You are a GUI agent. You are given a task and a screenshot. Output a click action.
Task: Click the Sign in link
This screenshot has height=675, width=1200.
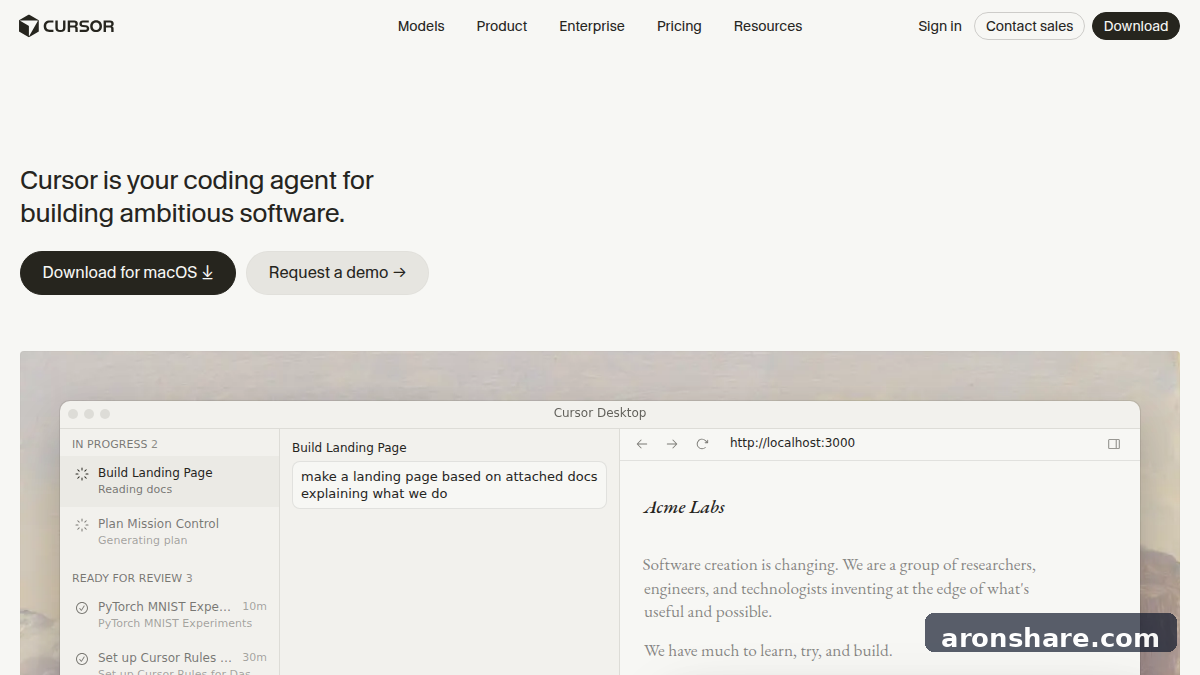coord(940,26)
